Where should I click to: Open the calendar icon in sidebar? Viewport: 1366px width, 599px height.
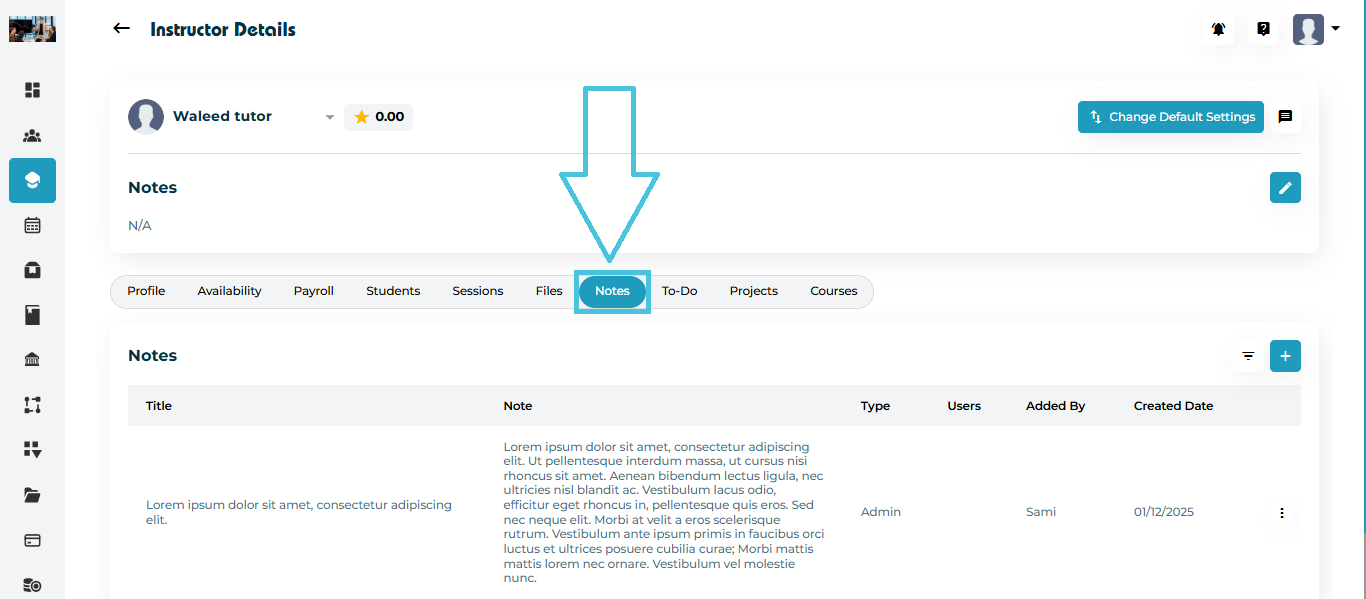tap(32, 225)
